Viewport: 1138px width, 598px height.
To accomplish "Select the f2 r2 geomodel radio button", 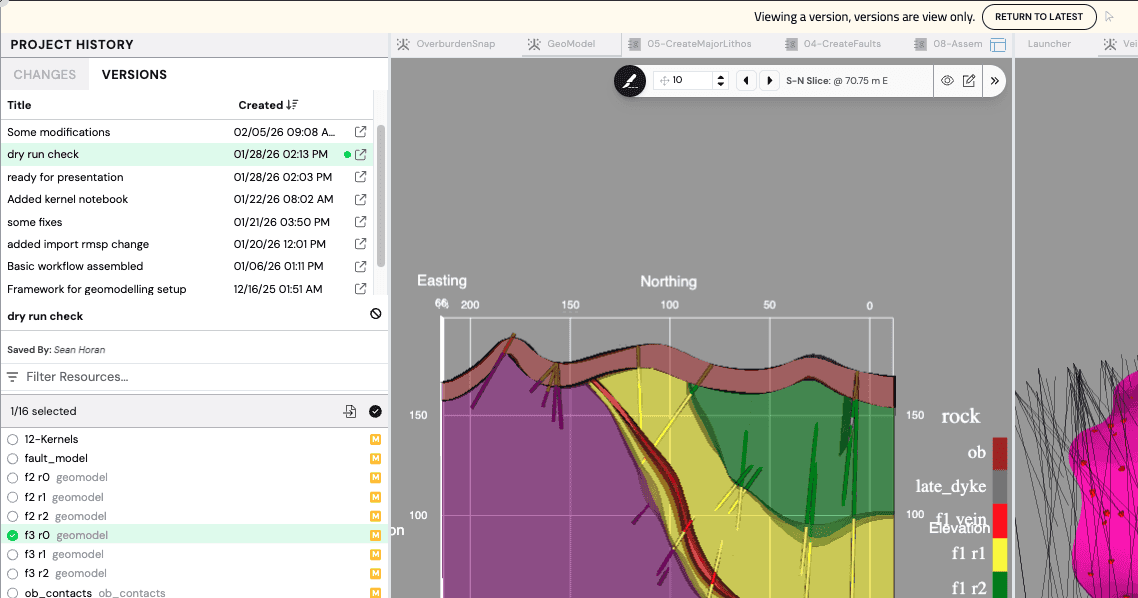I will [12, 516].
